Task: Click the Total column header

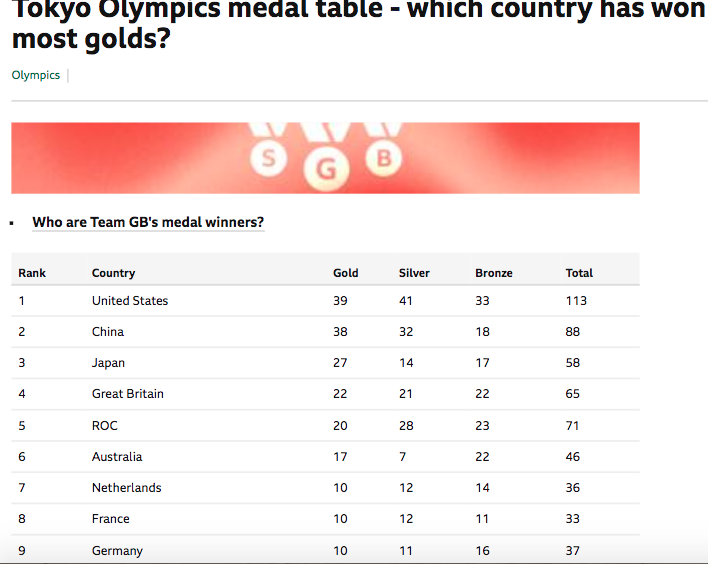Action: pyautogui.click(x=579, y=273)
